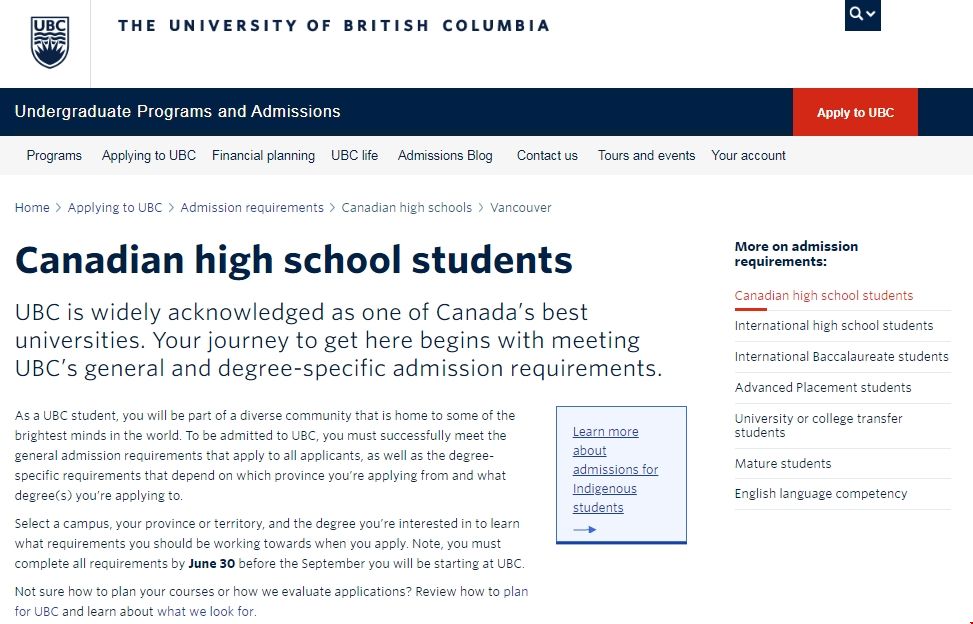
Task: Open 'International Baccalaureate students' page
Action: [842, 356]
